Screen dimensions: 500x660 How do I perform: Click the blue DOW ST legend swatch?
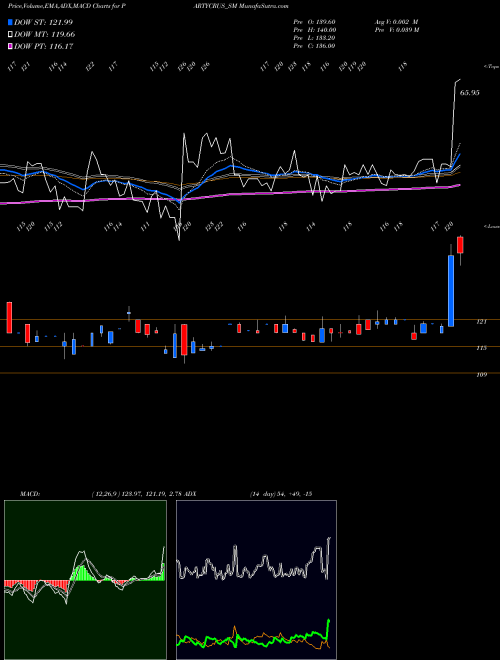click(11, 22)
